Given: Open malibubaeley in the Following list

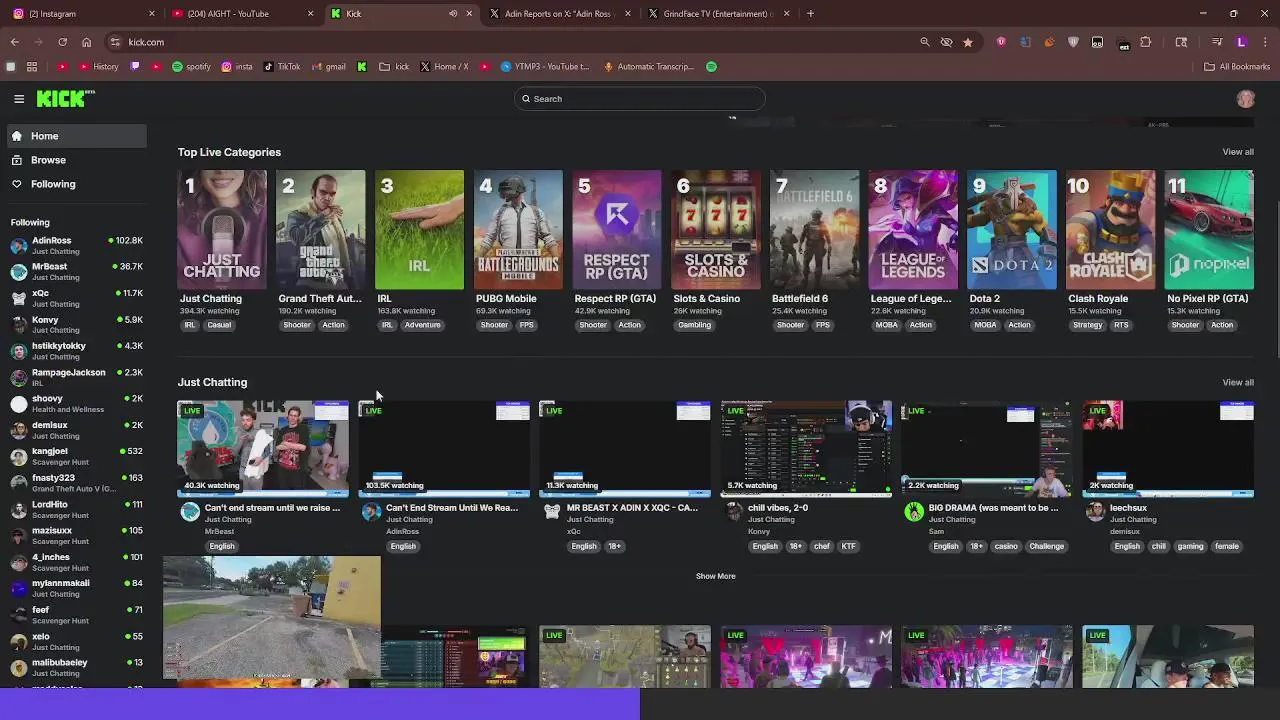Looking at the screenshot, I should tap(76, 667).
